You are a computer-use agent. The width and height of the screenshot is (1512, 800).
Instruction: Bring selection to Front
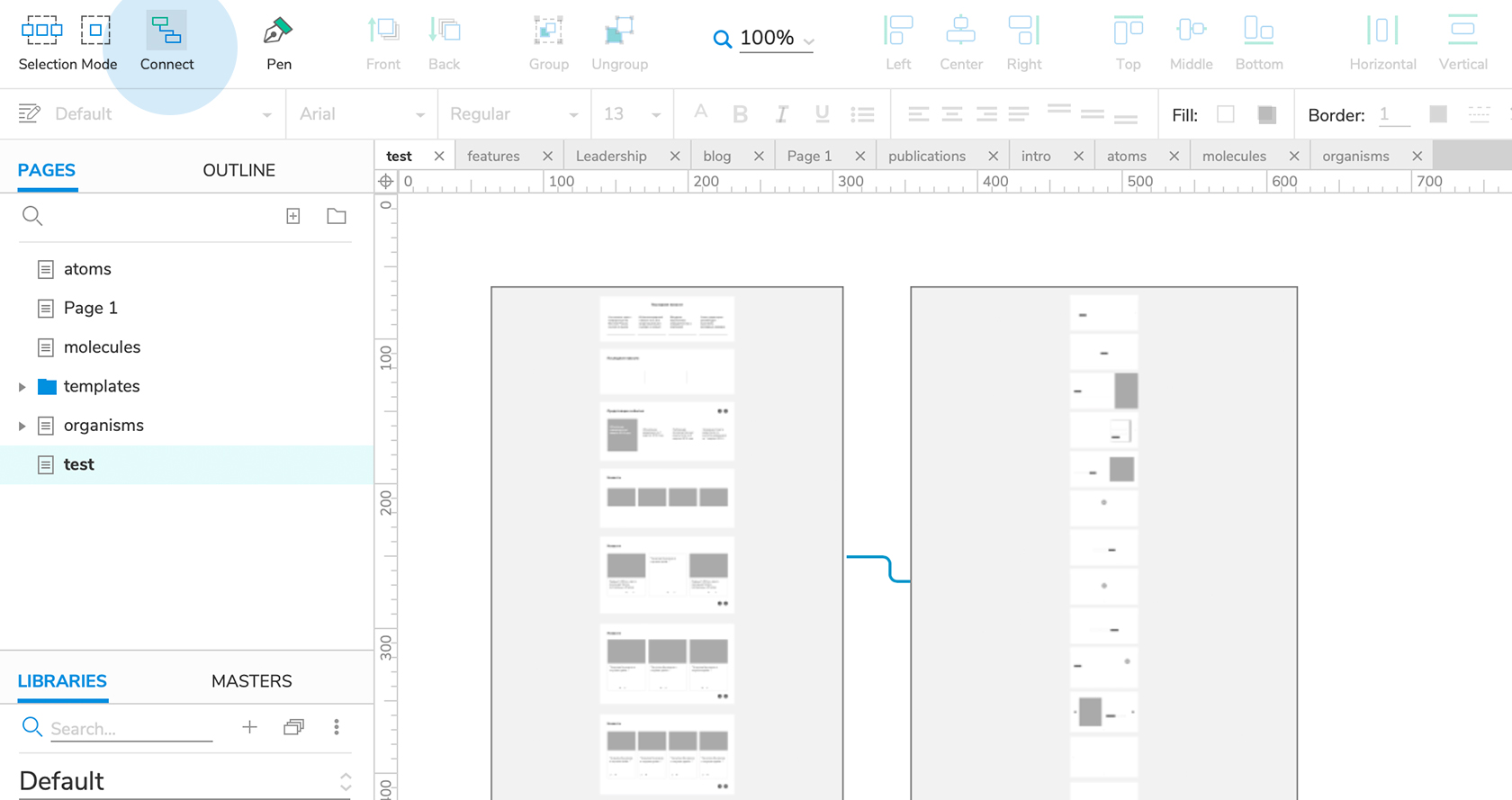point(383,42)
